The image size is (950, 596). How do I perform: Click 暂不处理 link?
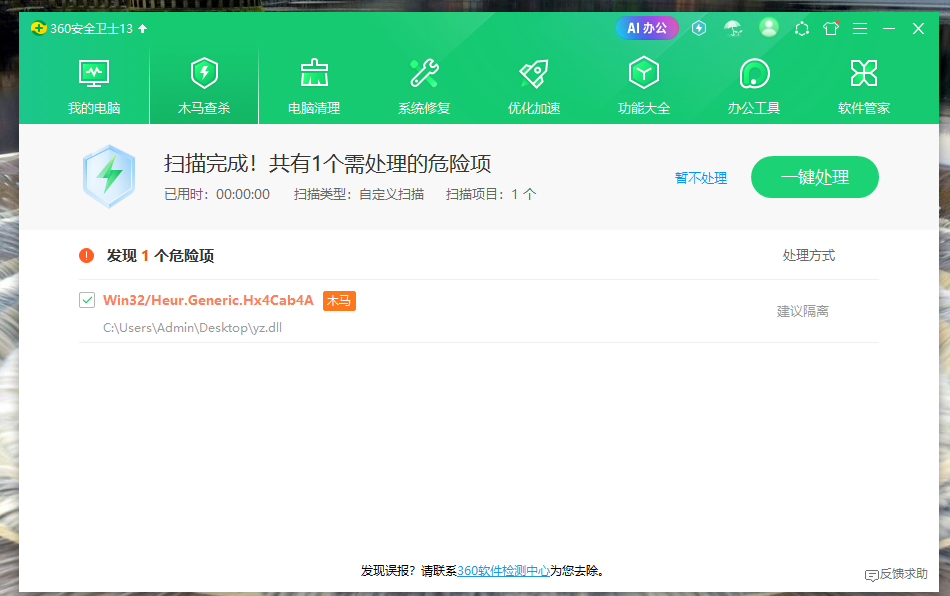[x=701, y=178]
